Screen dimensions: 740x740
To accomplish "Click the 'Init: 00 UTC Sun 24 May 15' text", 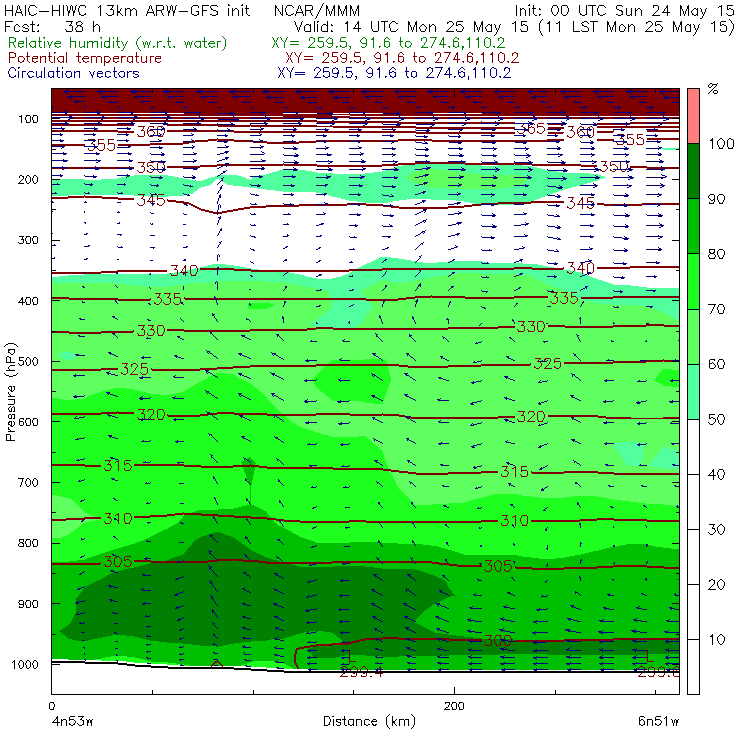I will 624,10.
